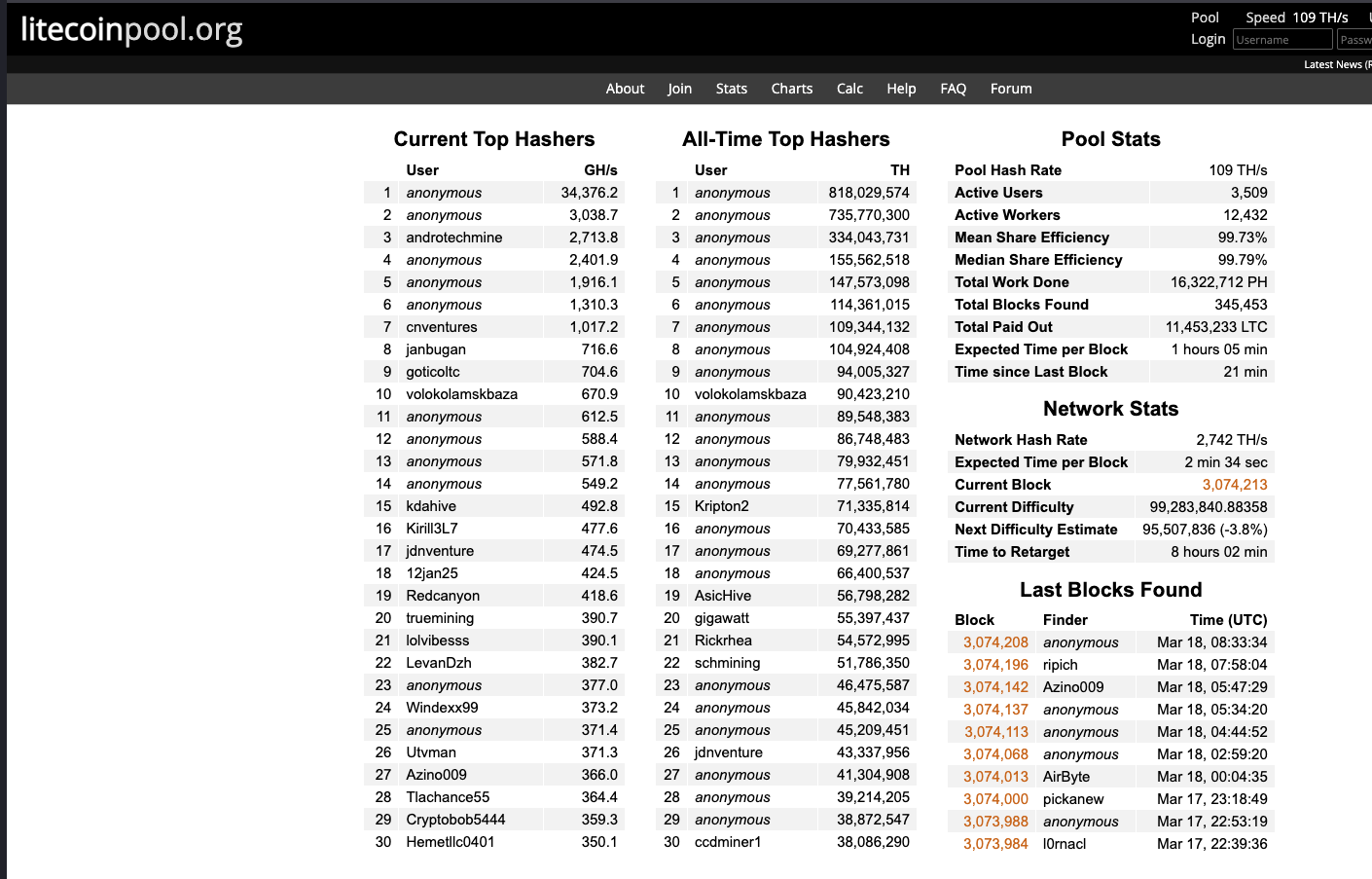The height and width of the screenshot is (879, 1372).
Task: Open the About menu item
Action: coord(625,89)
